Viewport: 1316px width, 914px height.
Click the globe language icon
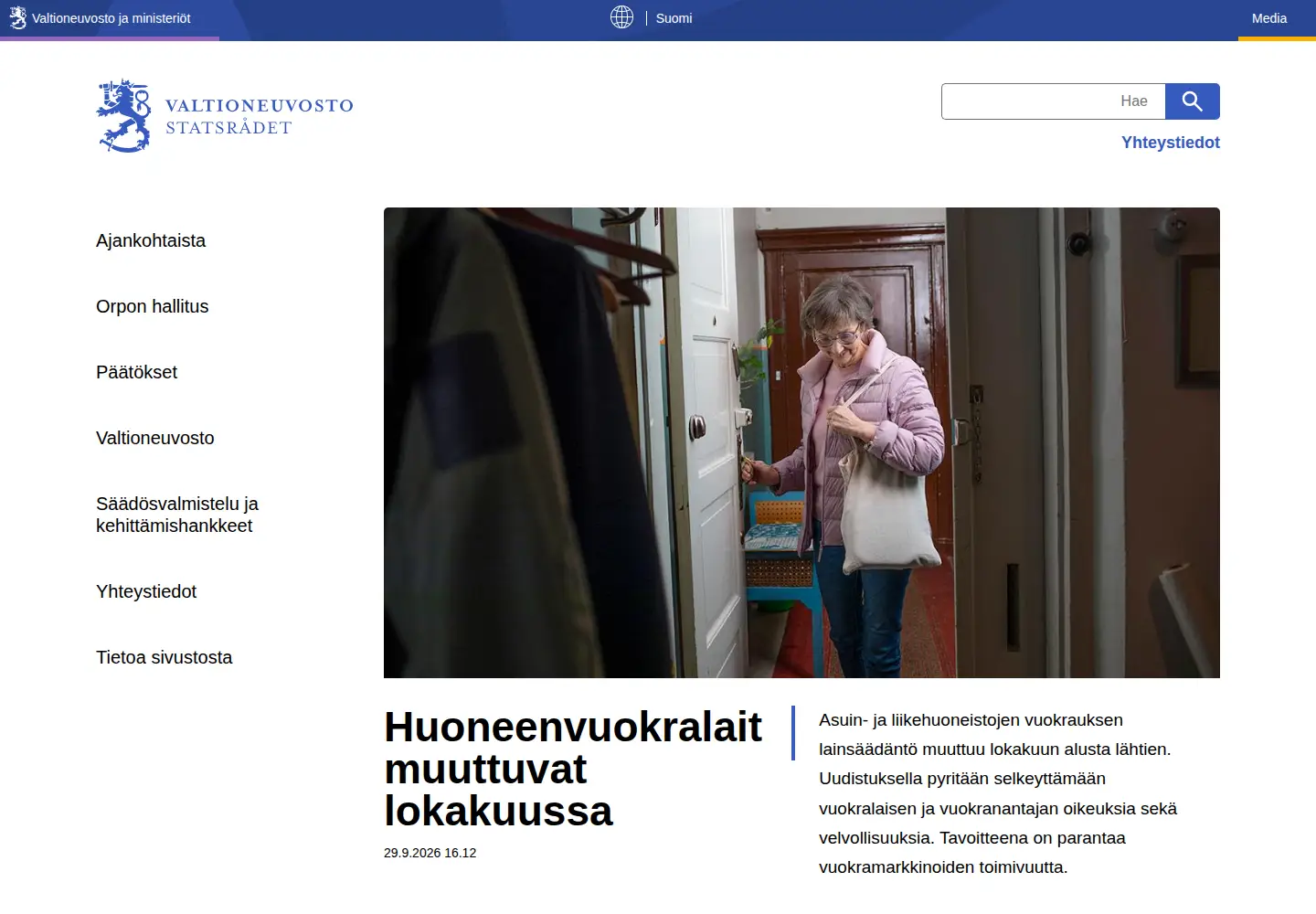click(621, 17)
